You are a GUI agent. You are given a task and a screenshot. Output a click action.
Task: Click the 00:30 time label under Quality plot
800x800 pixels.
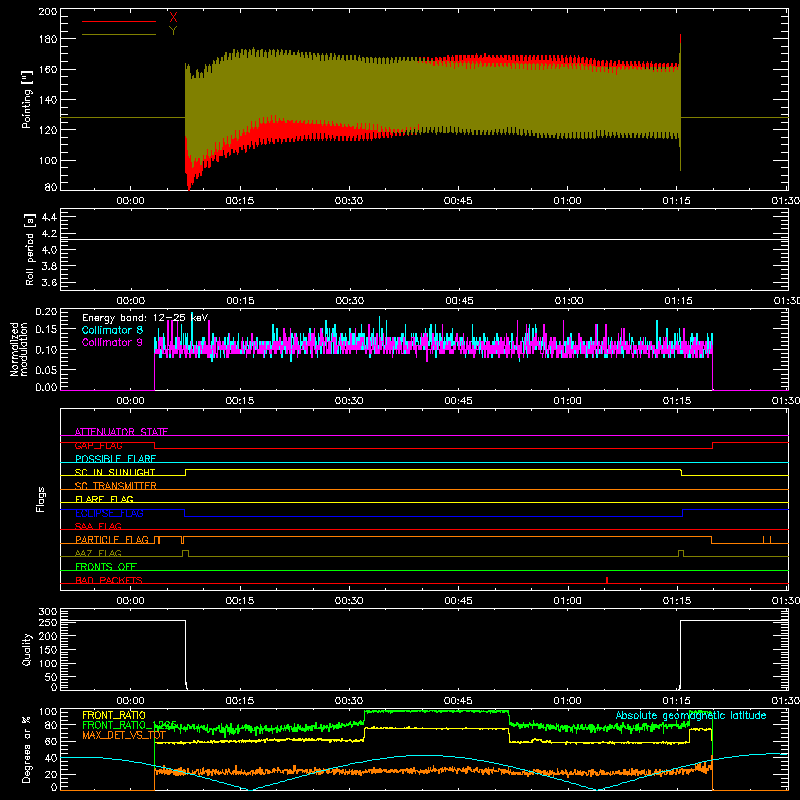click(x=349, y=701)
